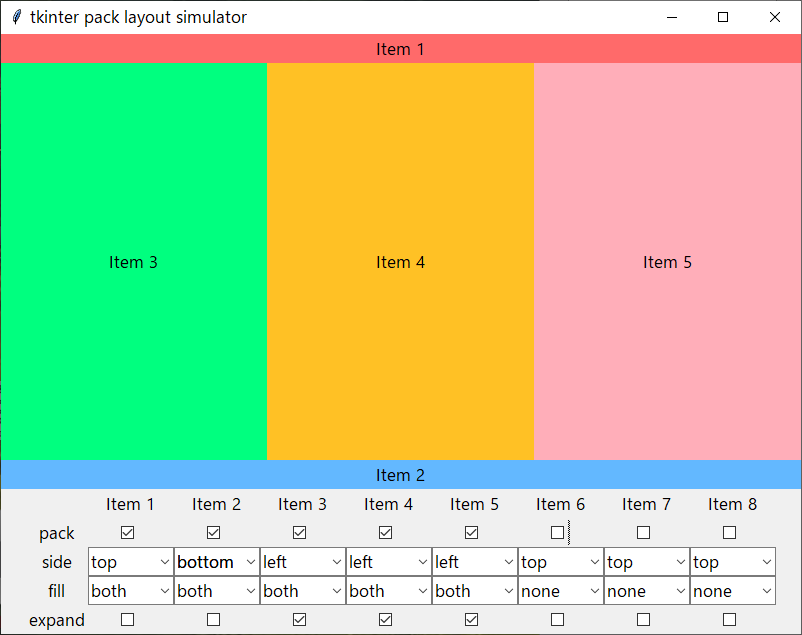Open the side dropdown for Item 4

click(389, 562)
